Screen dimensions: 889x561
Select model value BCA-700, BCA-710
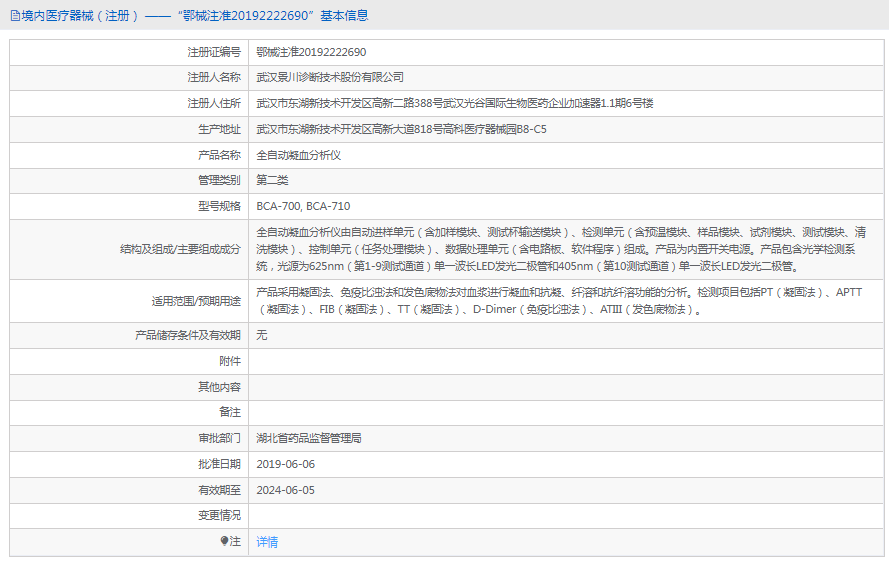click(303, 206)
